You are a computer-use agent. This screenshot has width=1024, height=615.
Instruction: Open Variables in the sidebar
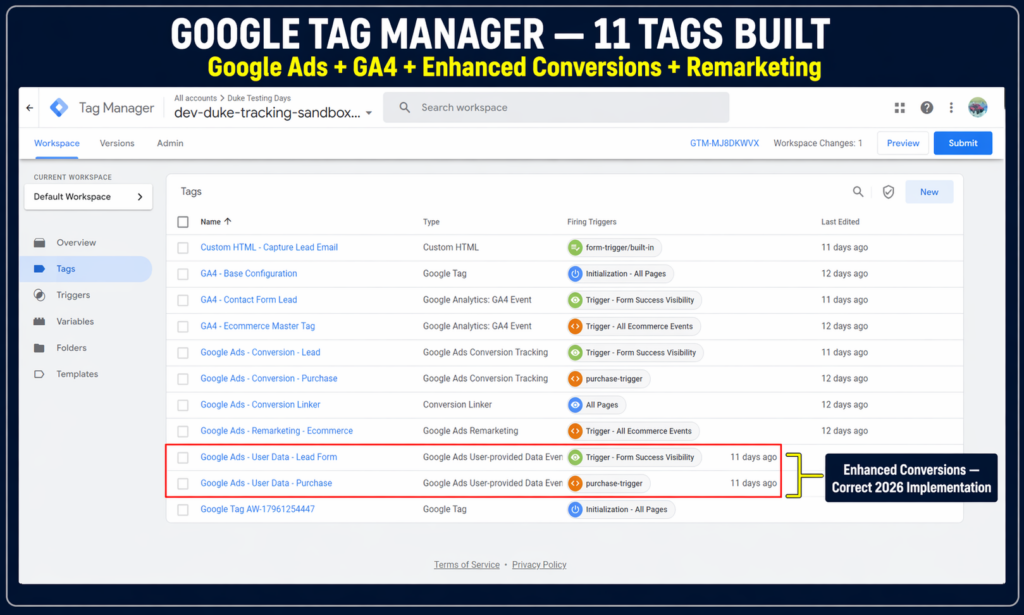click(75, 321)
